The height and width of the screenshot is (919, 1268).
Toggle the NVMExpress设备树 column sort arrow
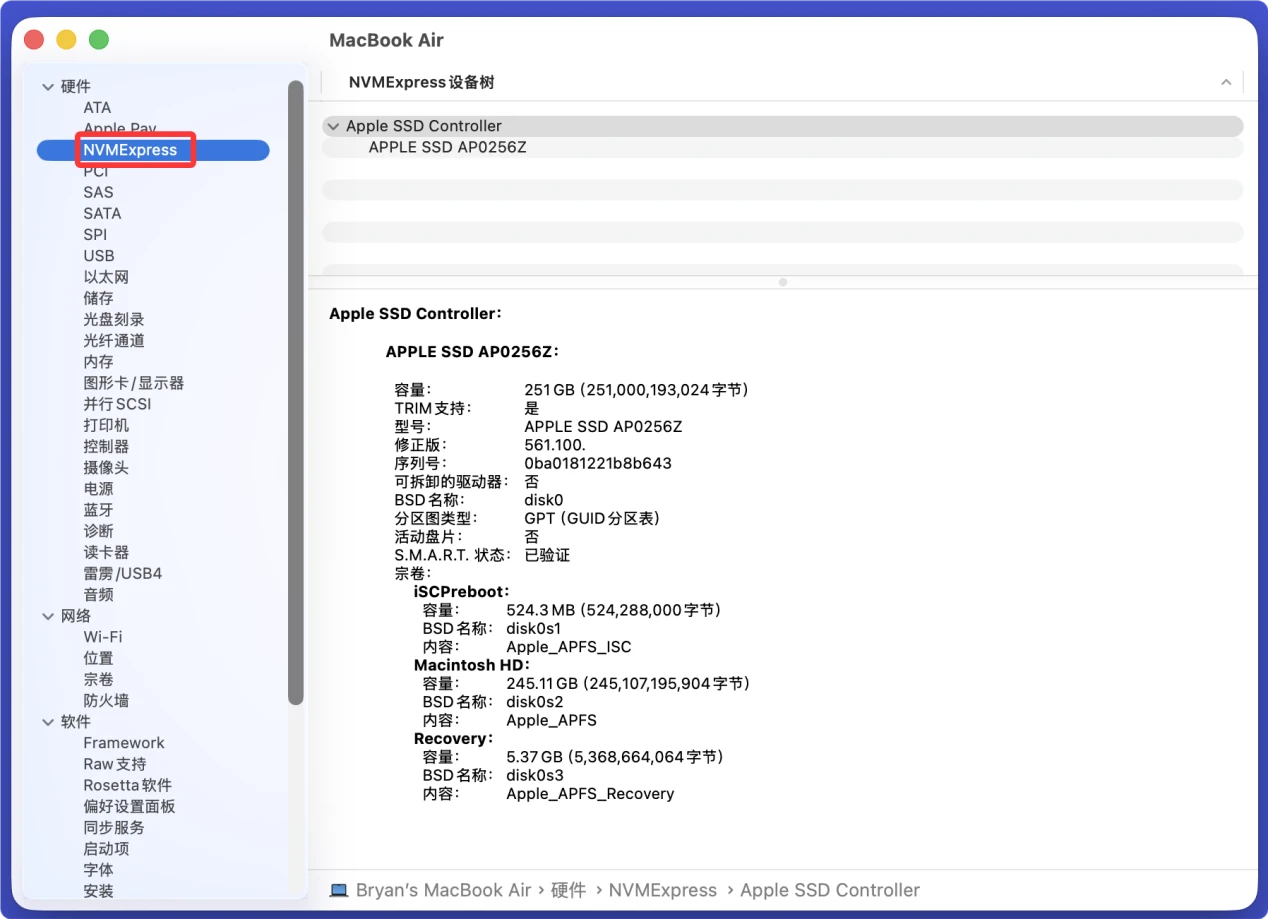[1226, 83]
